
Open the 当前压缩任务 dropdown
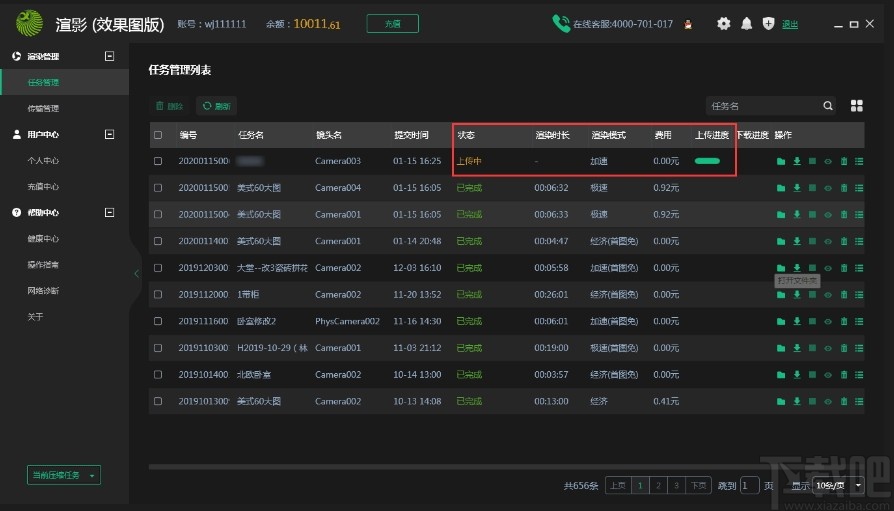(x=64, y=475)
